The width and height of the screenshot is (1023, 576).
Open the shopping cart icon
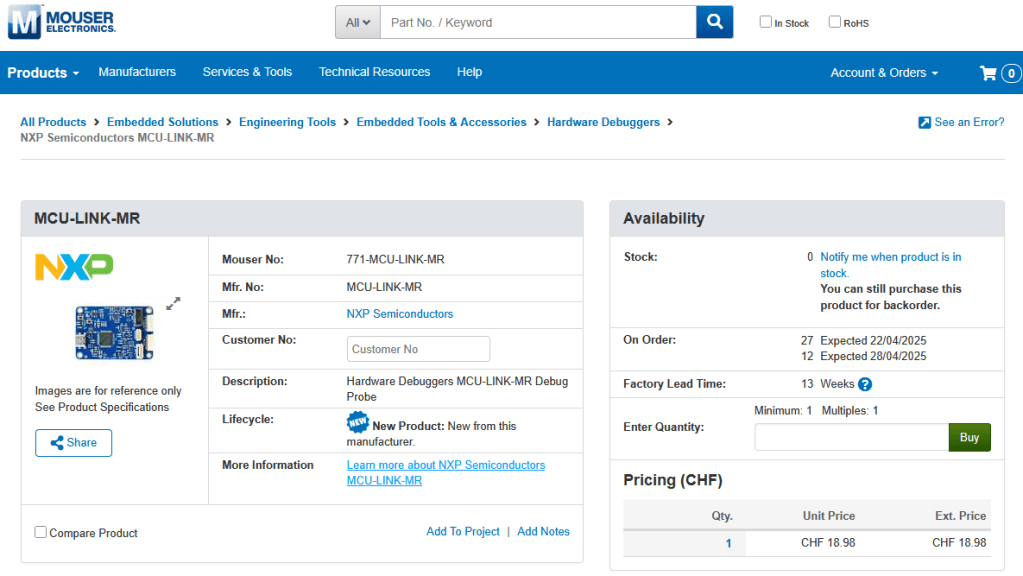pyautogui.click(x=988, y=73)
